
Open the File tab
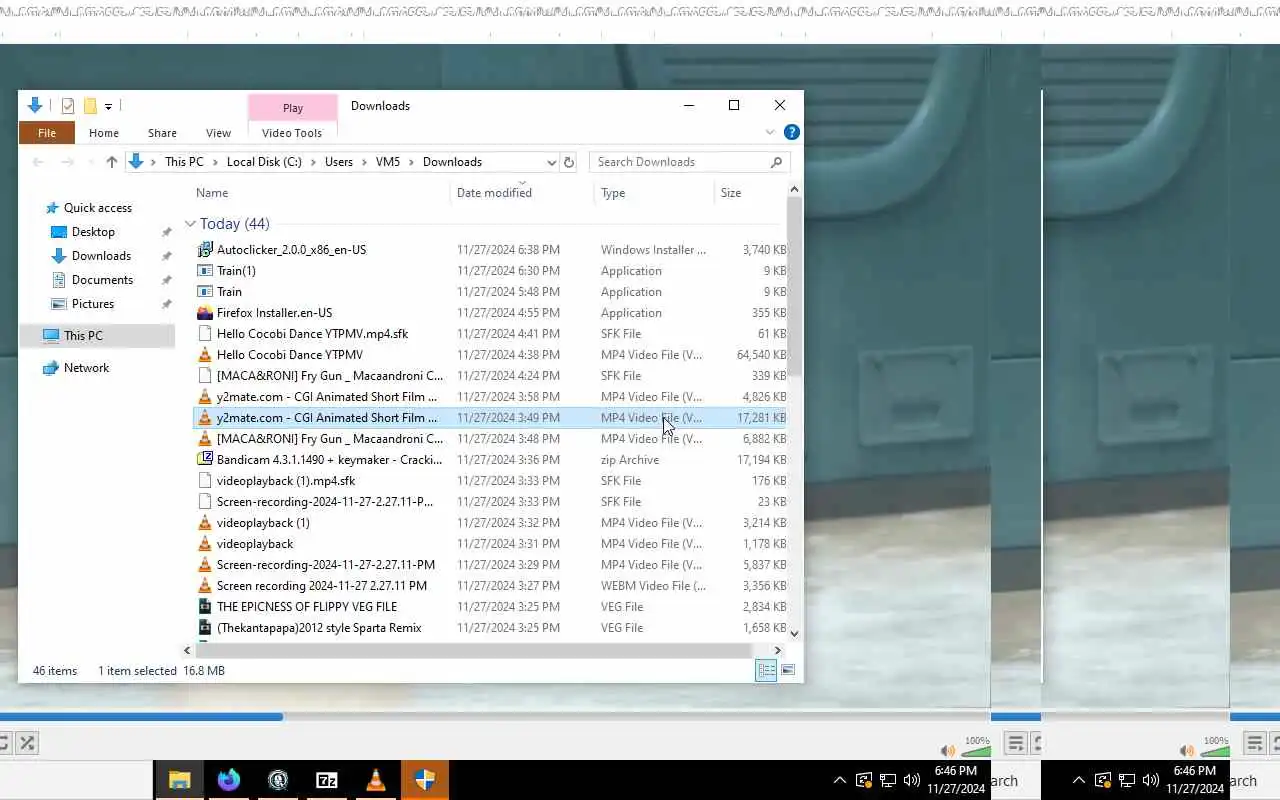click(x=47, y=133)
